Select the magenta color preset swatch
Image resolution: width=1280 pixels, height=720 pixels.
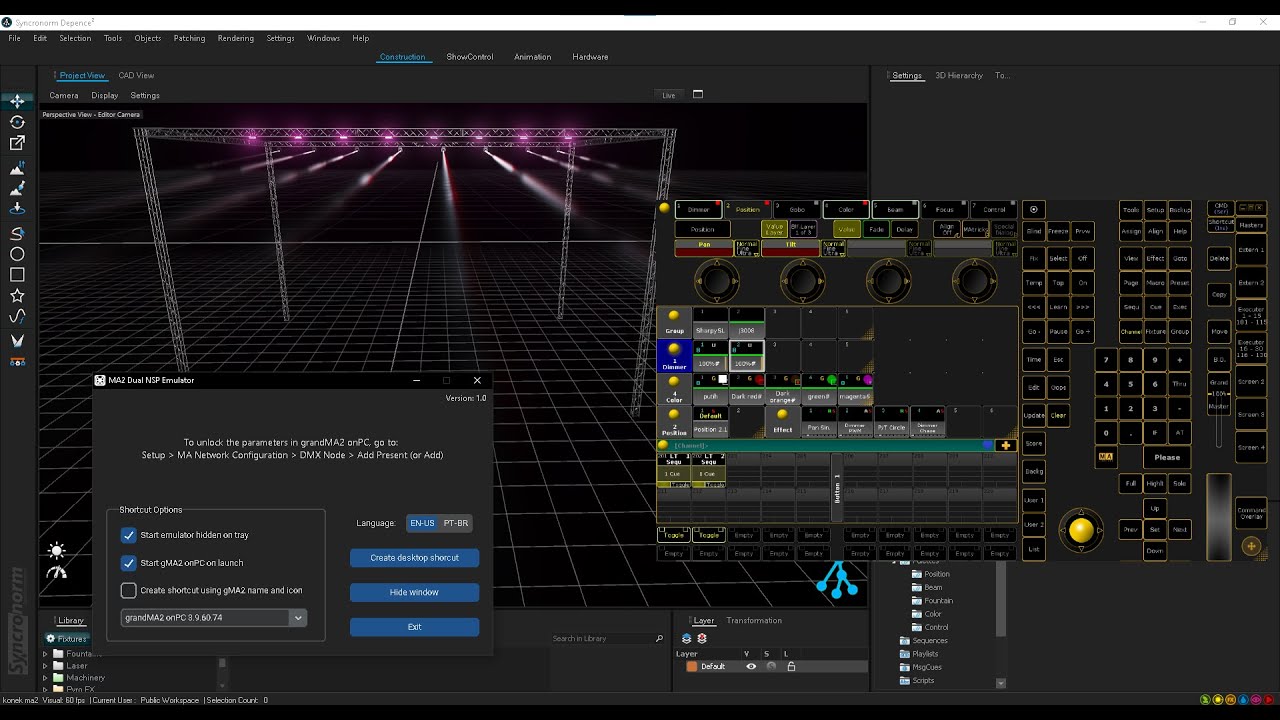pyautogui.click(x=854, y=390)
